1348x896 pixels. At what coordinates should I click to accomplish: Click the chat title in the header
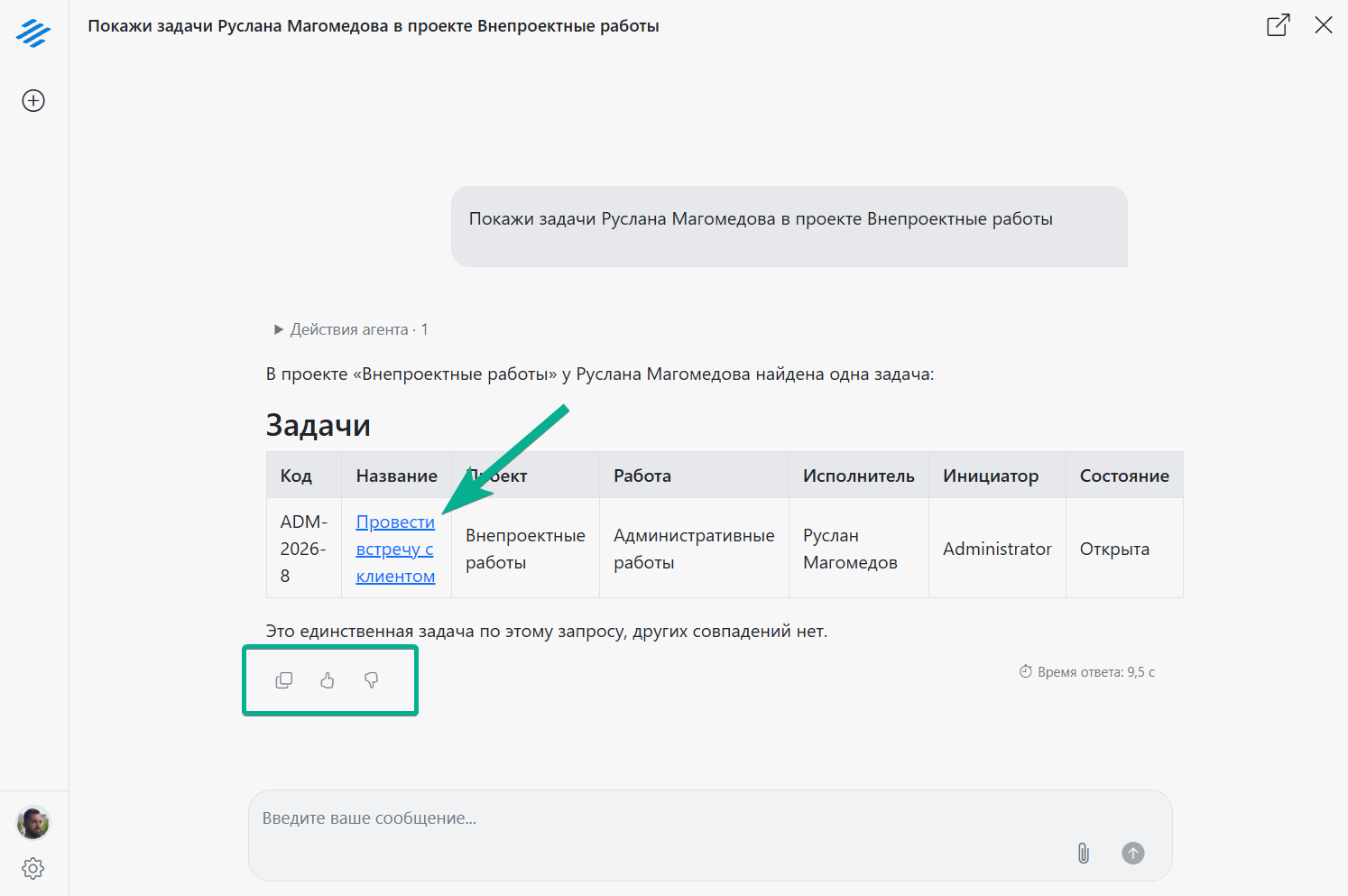click(x=374, y=26)
